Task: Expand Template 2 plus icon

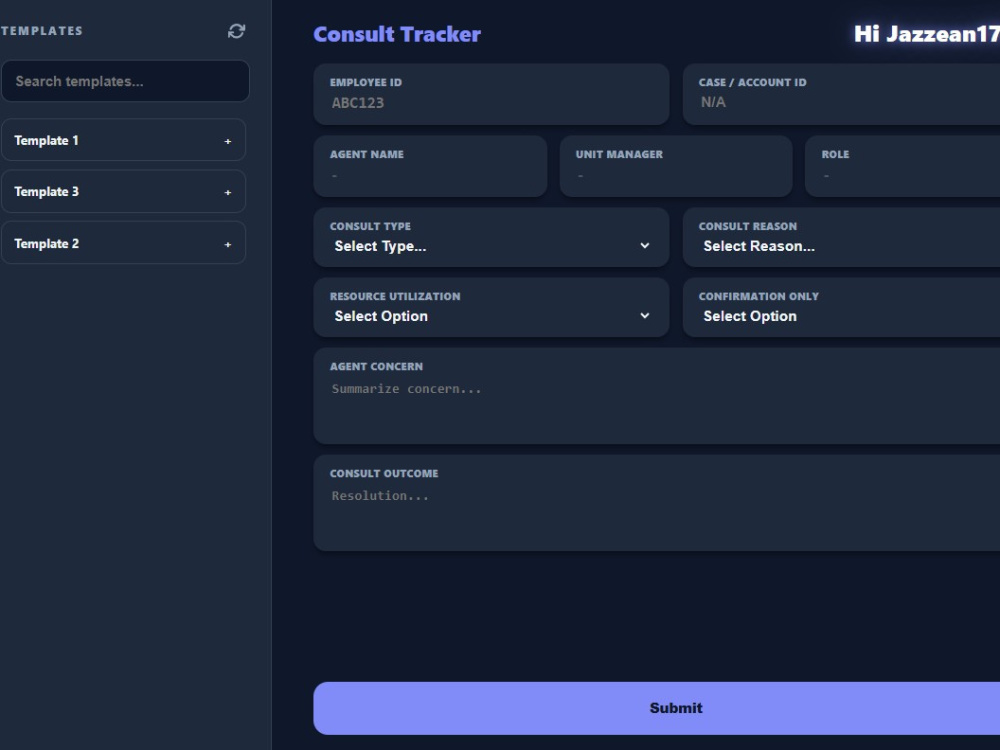Action: pos(228,244)
